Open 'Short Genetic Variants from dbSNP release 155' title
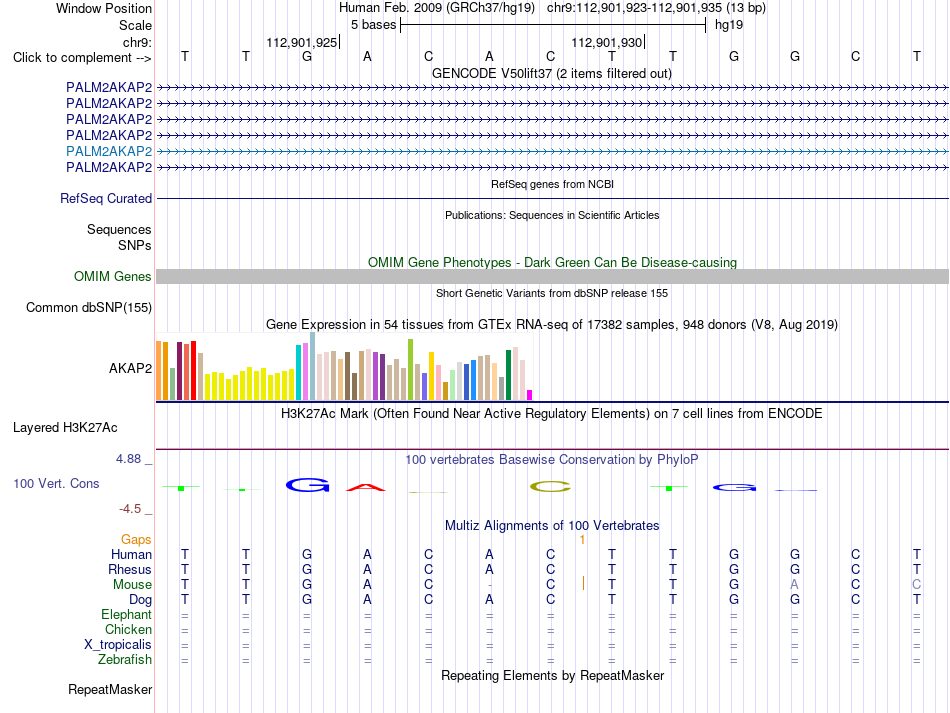Viewport: 950px width, 713px height. [x=552, y=293]
